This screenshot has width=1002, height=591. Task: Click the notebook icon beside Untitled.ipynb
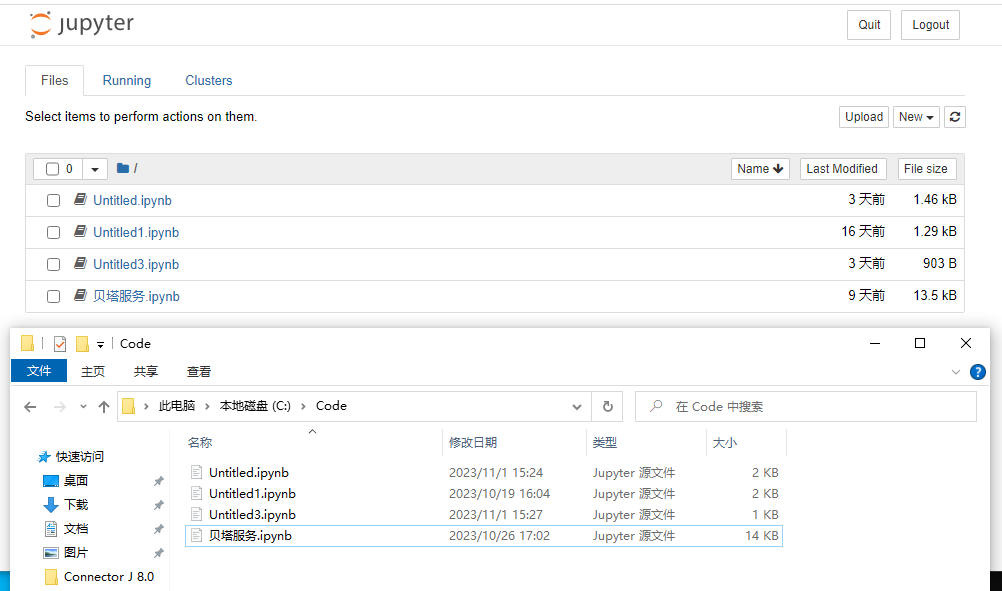click(x=80, y=200)
